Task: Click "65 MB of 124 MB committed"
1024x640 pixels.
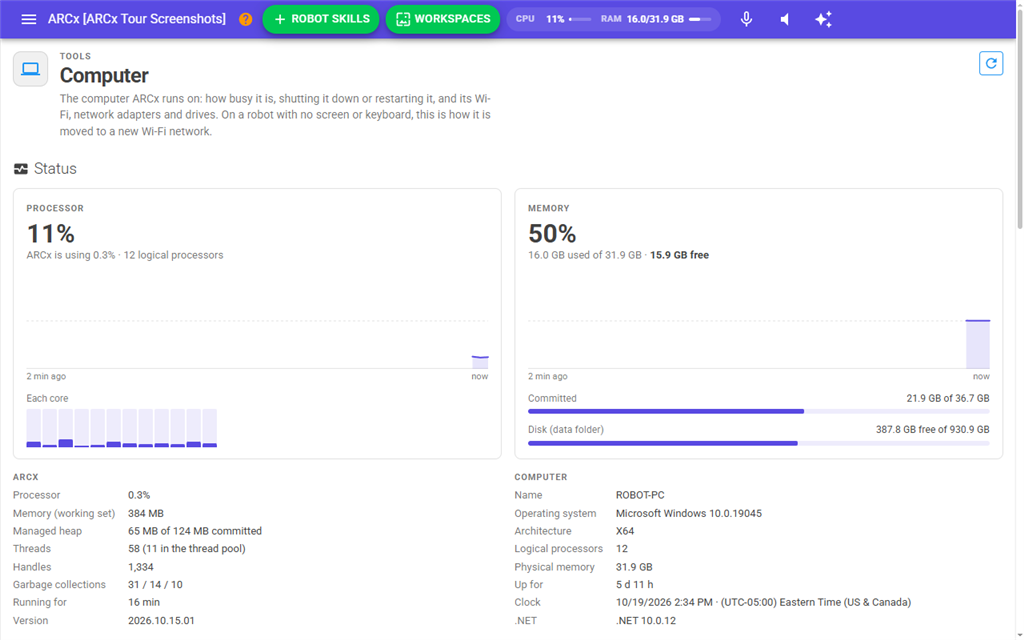Action: point(195,531)
